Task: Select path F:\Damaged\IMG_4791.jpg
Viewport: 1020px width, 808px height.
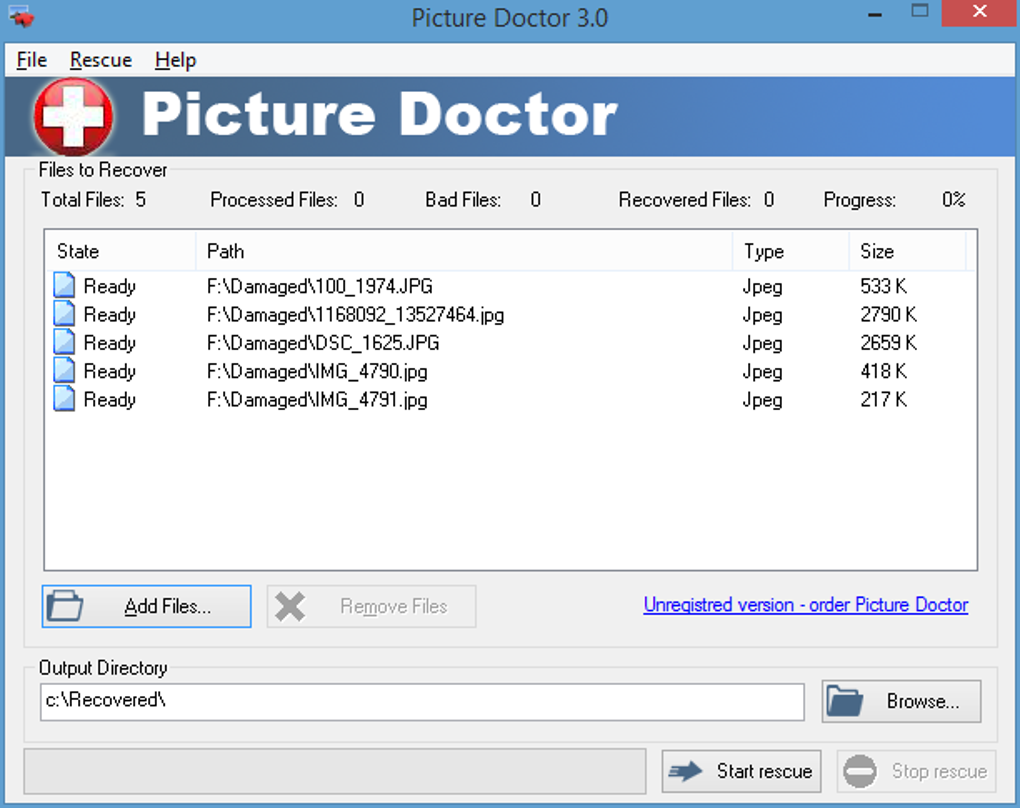Action: (317, 399)
